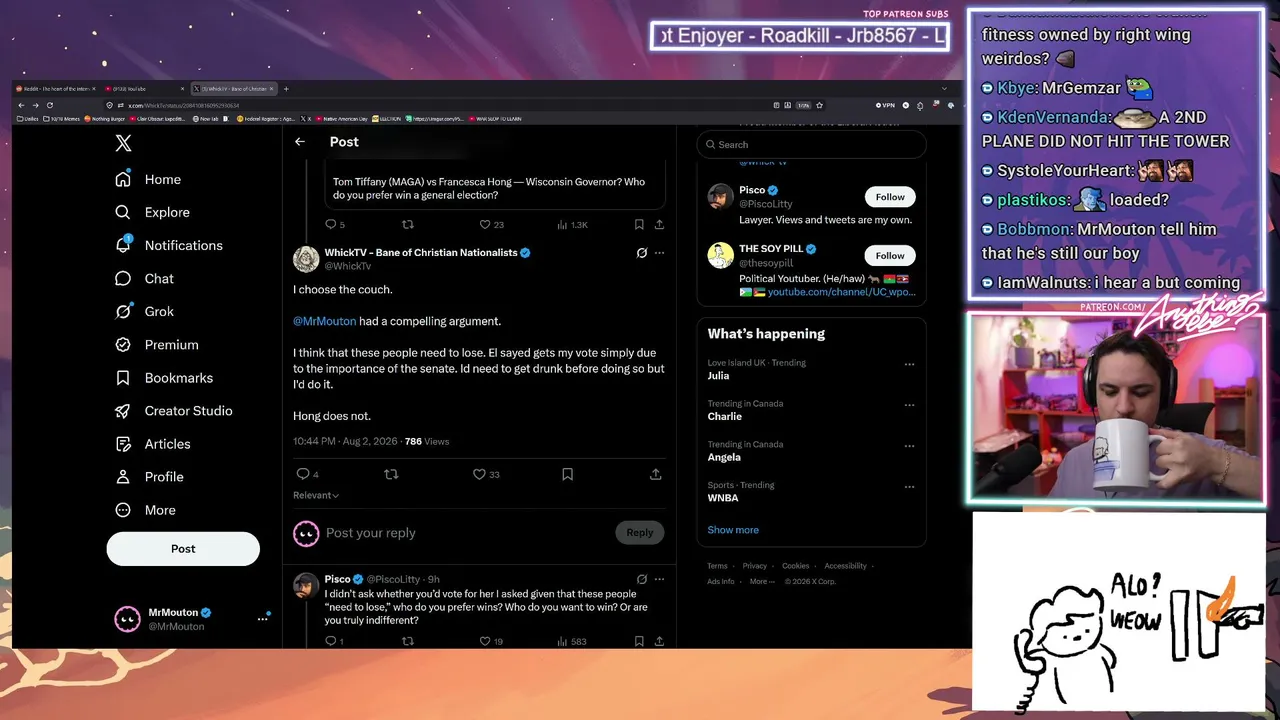Reply to the WhickTV post
The width and height of the screenshot is (1280, 720).
(x=303, y=474)
